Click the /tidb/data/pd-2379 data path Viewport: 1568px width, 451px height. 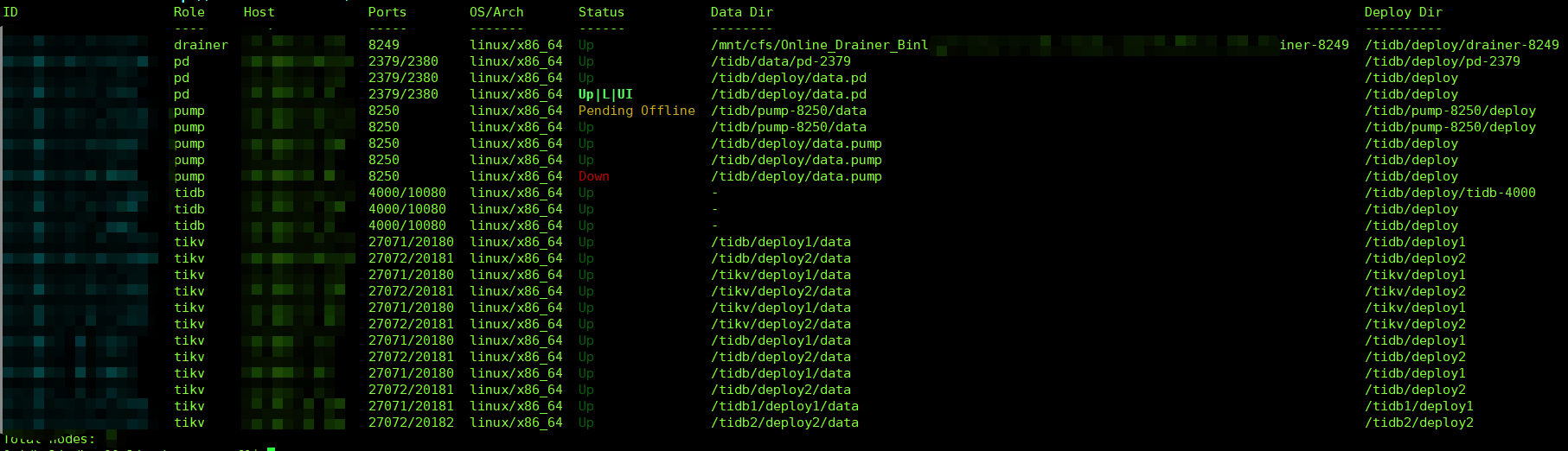click(780, 61)
